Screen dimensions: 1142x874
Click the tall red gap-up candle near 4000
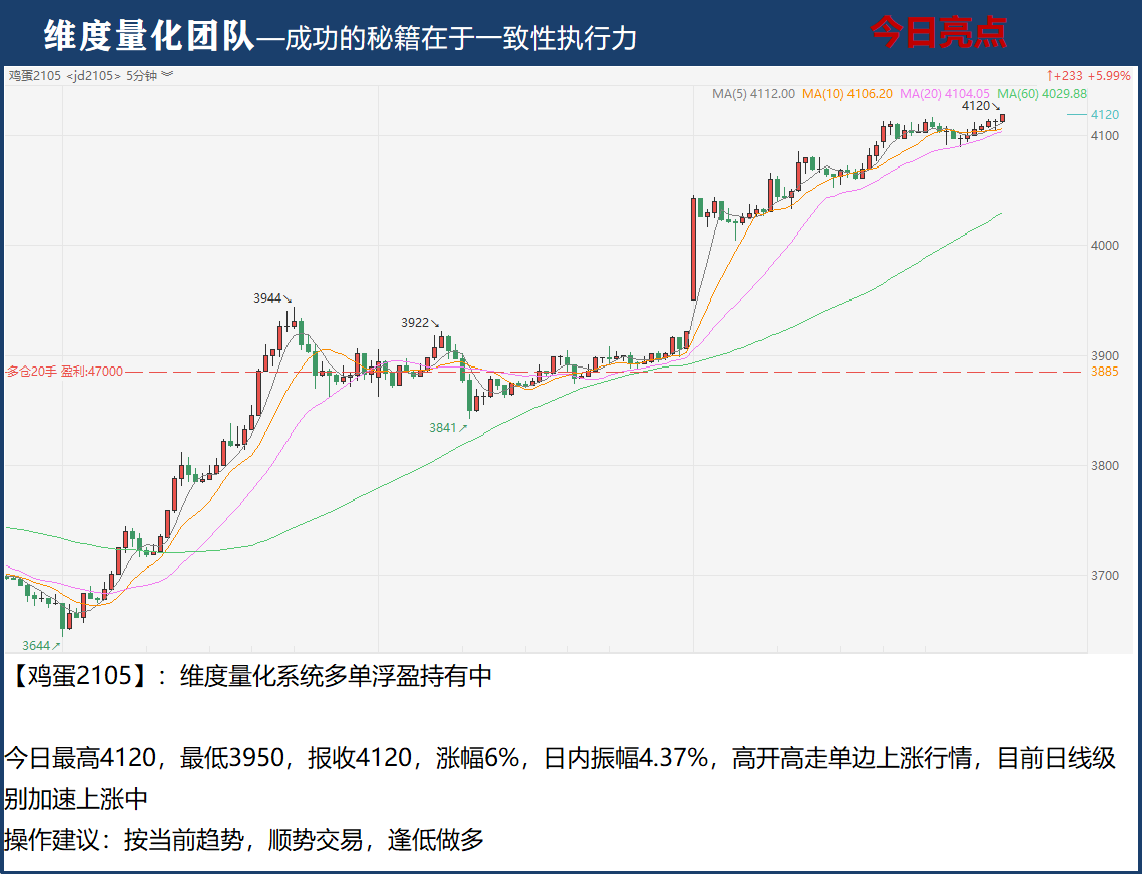694,248
